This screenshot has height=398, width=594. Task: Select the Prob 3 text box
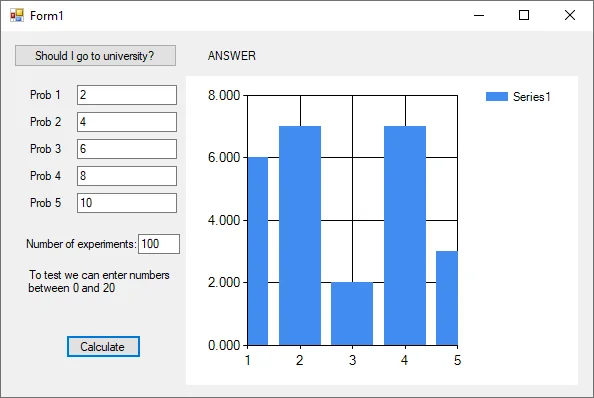(x=127, y=149)
